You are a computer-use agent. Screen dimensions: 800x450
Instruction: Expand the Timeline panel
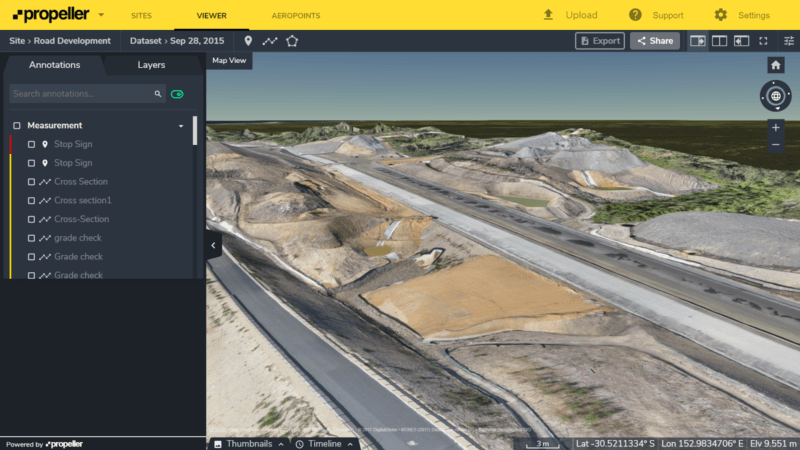point(324,444)
